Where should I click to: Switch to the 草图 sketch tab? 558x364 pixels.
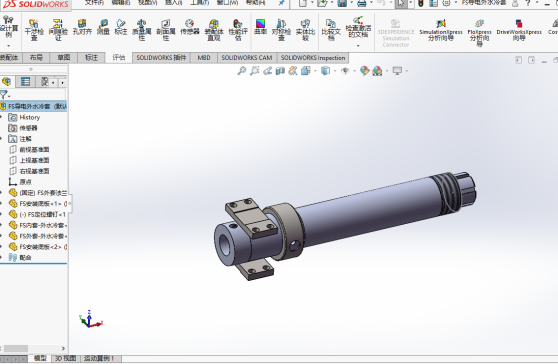[64, 57]
